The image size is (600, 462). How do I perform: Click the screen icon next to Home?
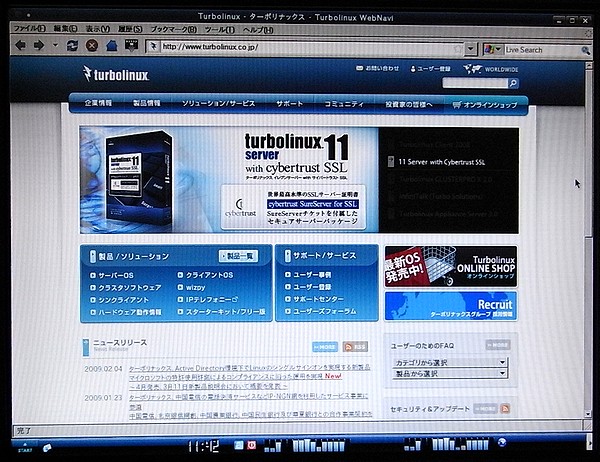pyautogui.click(x=132, y=46)
